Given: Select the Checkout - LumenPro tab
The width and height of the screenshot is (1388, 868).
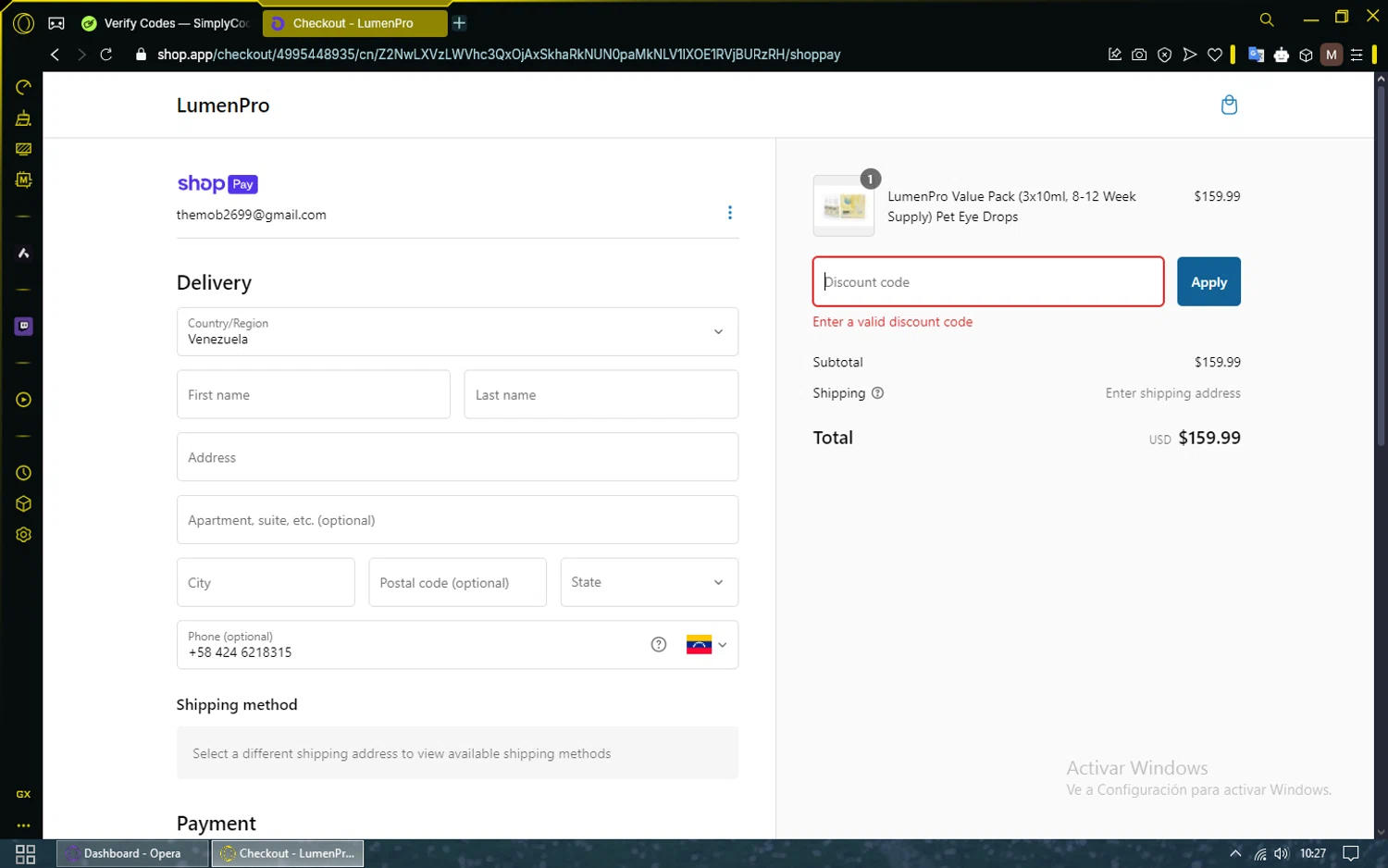Looking at the screenshot, I should point(353,23).
